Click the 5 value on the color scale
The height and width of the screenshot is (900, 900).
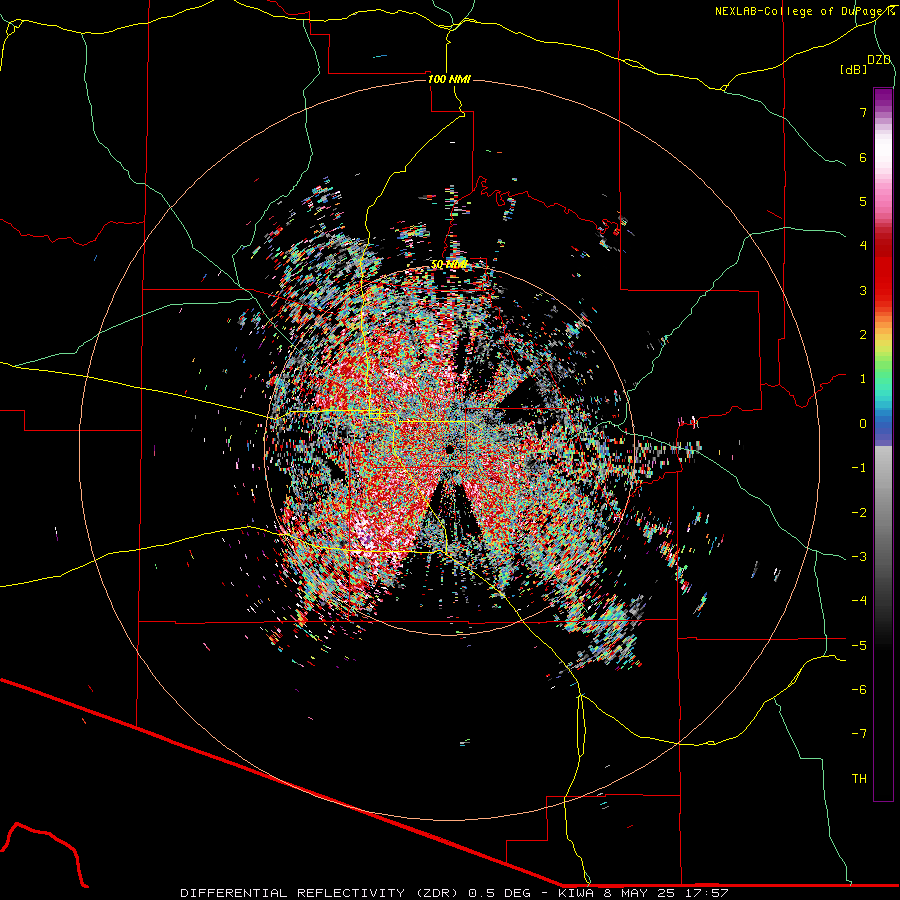point(863,201)
